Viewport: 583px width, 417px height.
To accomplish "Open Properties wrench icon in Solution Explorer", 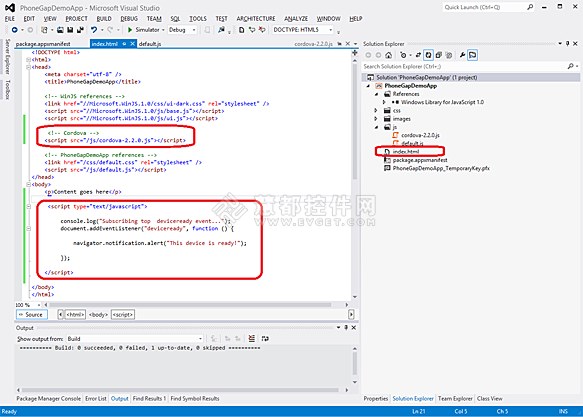I will [x=462, y=55].
